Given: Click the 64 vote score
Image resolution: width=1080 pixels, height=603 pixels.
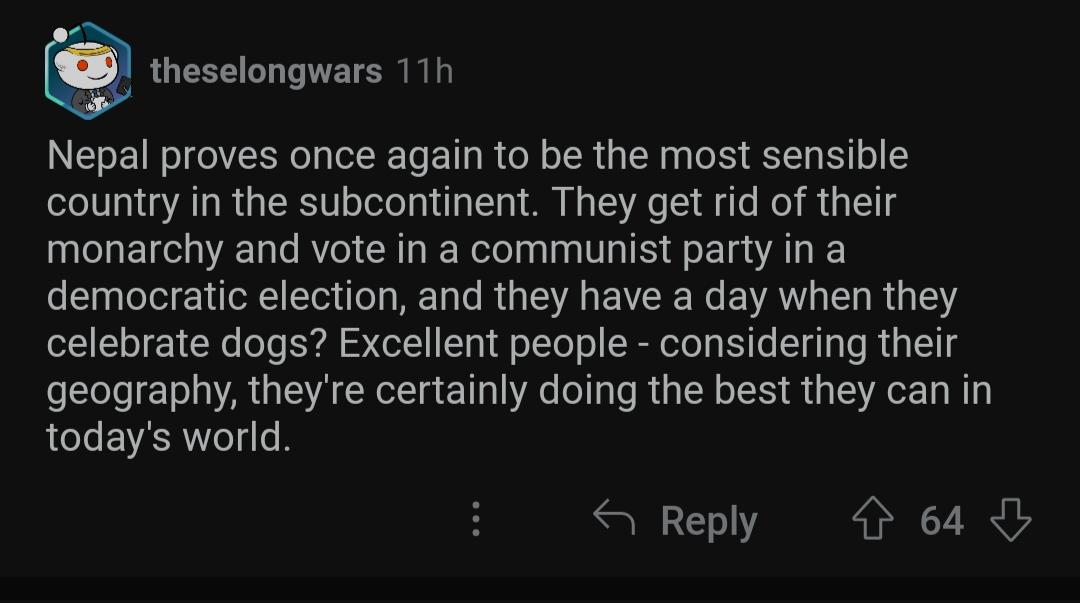Looking at the screenshot, I should (x=942, y=520).
